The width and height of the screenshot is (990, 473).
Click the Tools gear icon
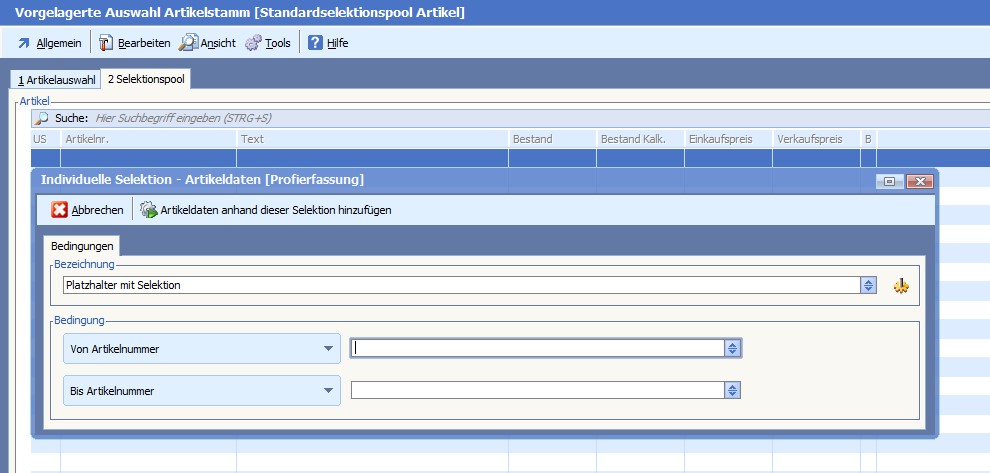click(253, 43)
